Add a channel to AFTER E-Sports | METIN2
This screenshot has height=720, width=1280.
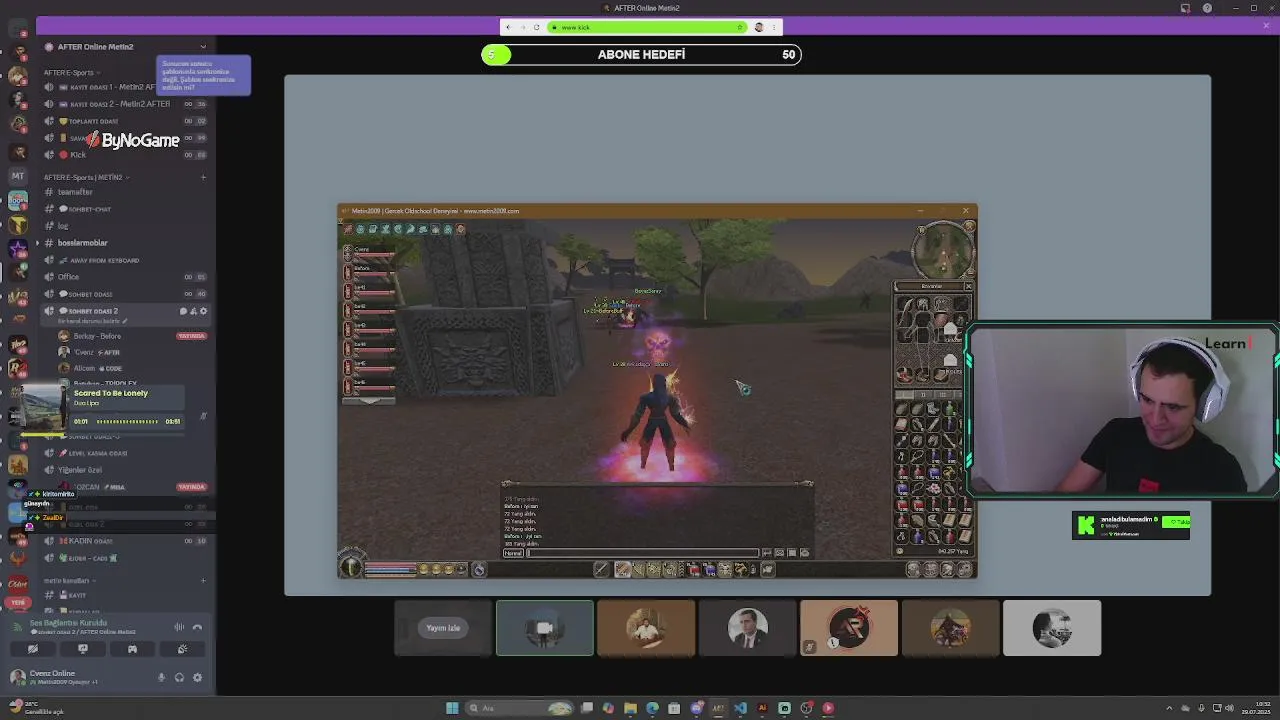[x=203, y=177]
